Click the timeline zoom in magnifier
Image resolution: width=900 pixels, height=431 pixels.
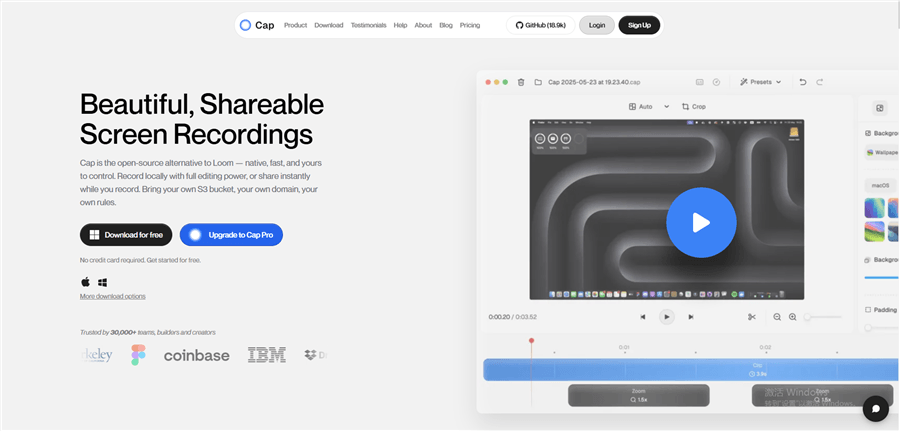[x=793, y=317]
